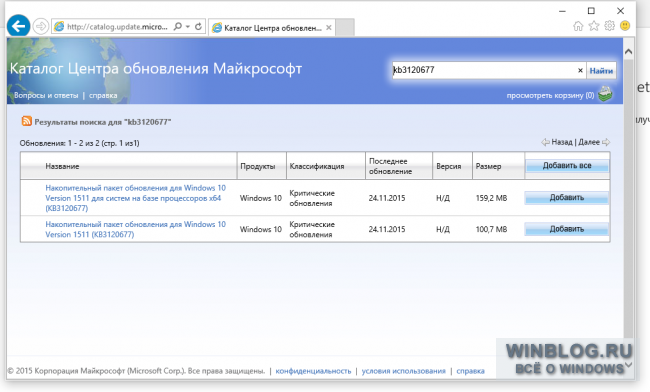
Task: Click the basket icon next to корзину
Action: [605, 94]
